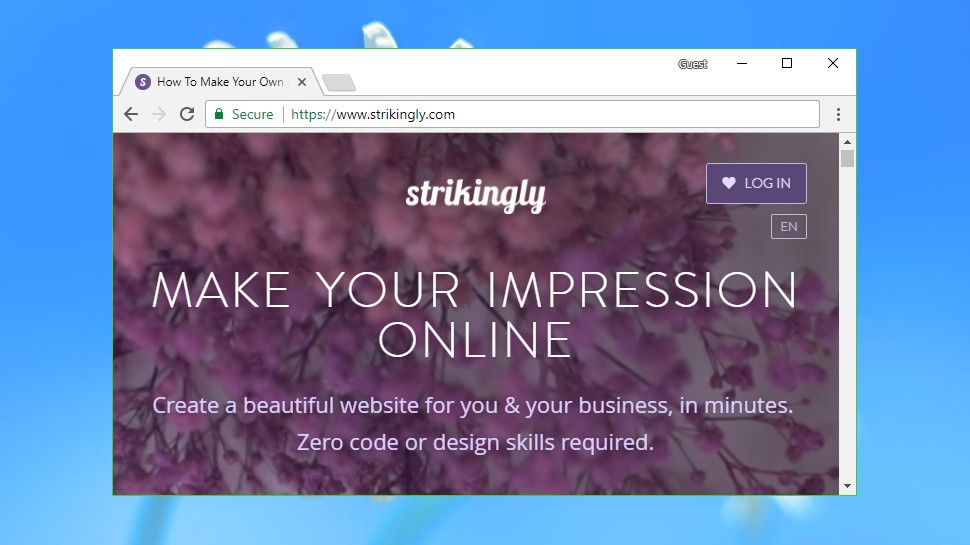Click the scrollbar down arrow
The image size is (970, 545).
click(848, 486)
